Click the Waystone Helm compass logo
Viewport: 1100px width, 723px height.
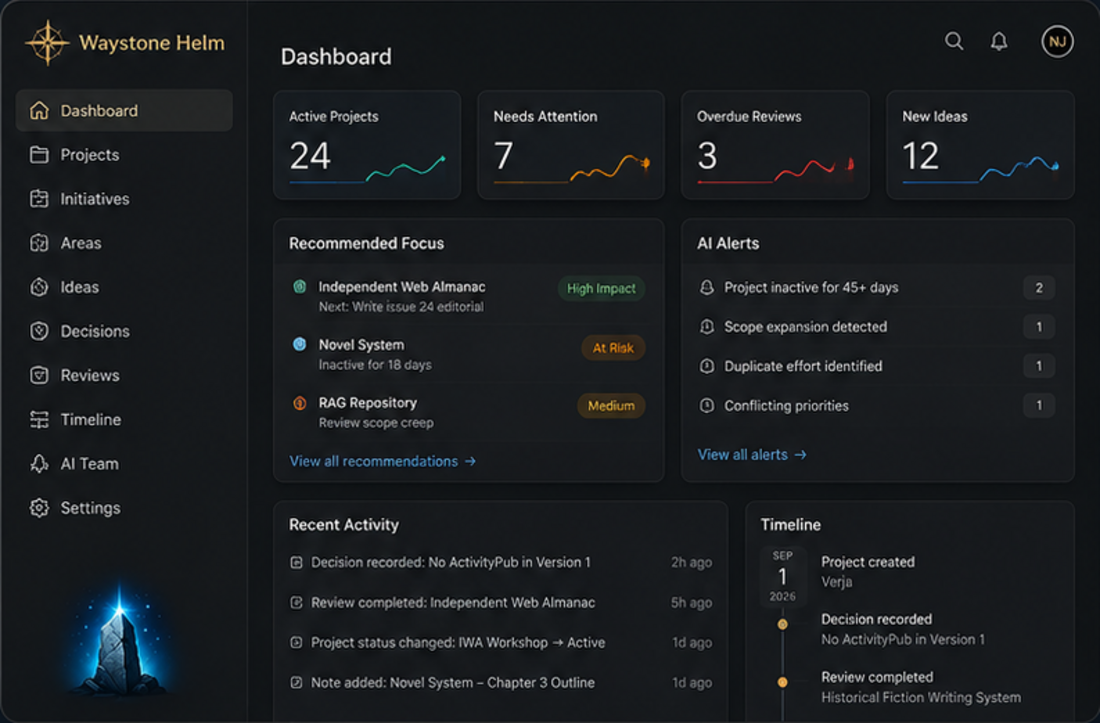[x=47, y=43]
